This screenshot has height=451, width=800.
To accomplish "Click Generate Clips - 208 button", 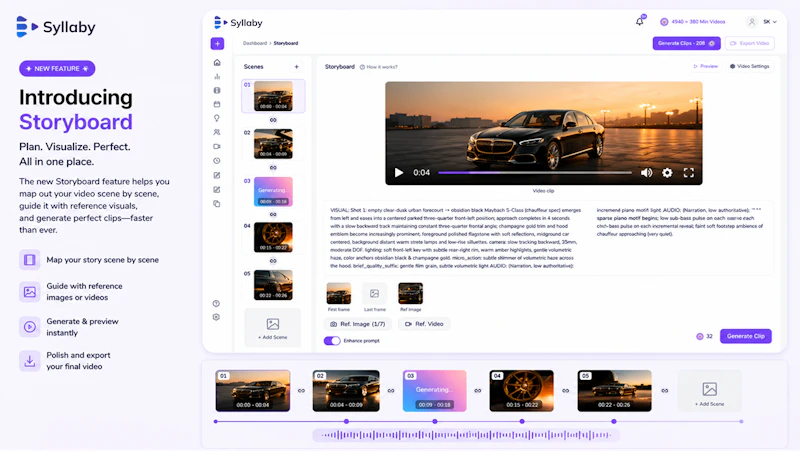I will pyautogui.click(x=686, y=43).
